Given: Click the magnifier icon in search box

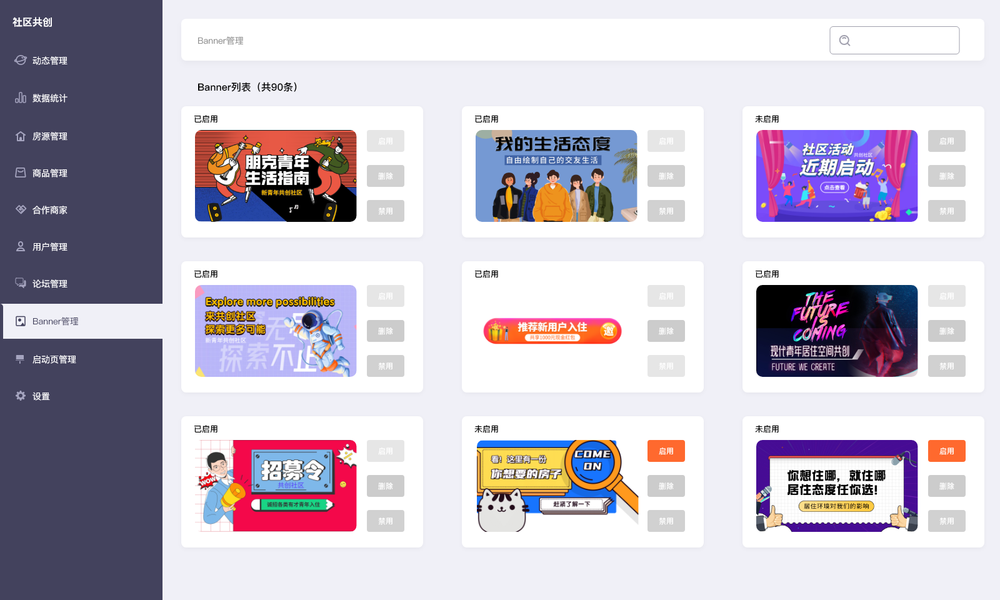Looking at the screenshot, I should (x=844, y=40).
